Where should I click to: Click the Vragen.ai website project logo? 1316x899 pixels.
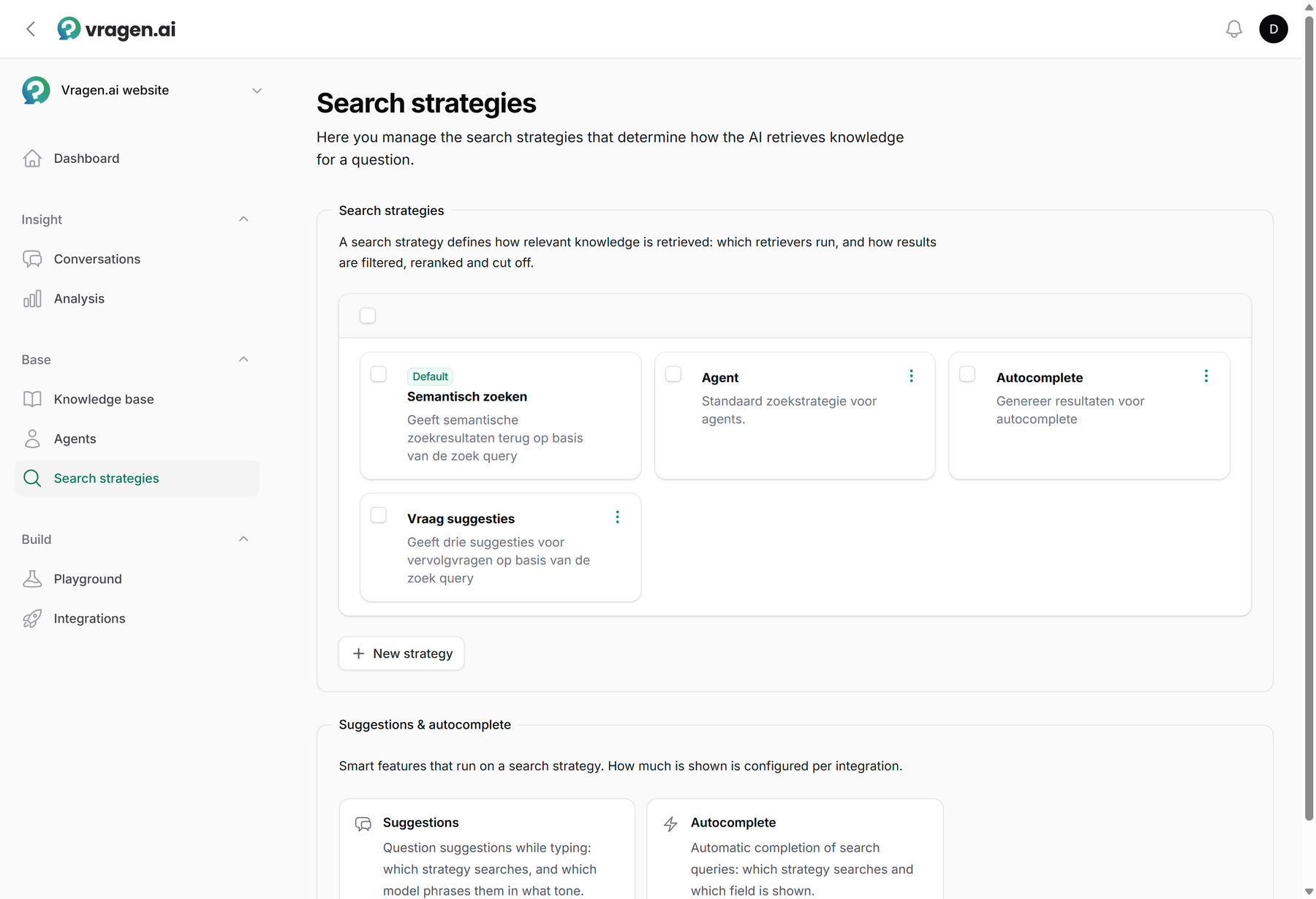click(36, 91)
